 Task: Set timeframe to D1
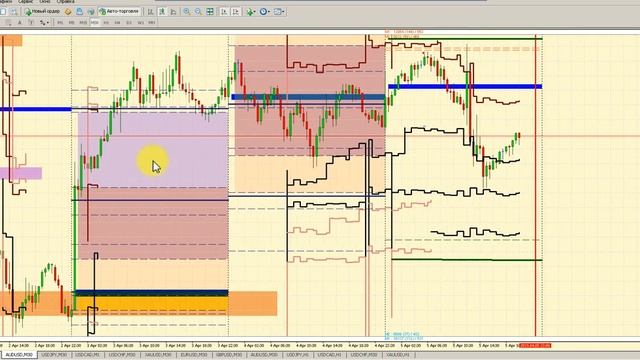(129, 23)
